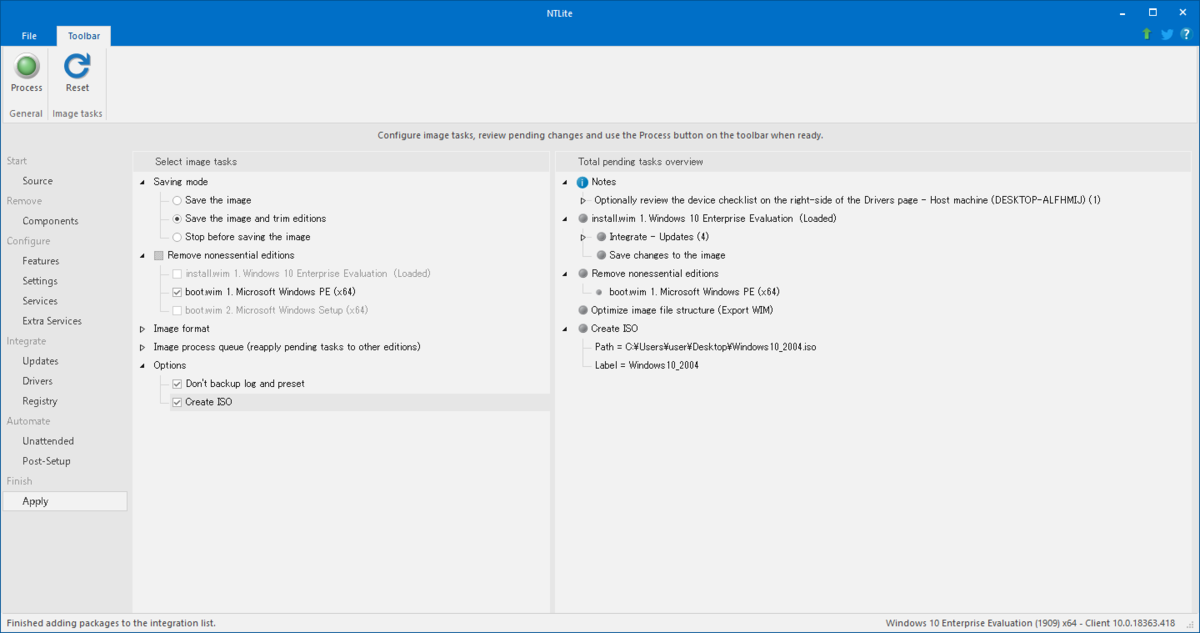
Task: Click the help question mark icon
Action: 1185,34
